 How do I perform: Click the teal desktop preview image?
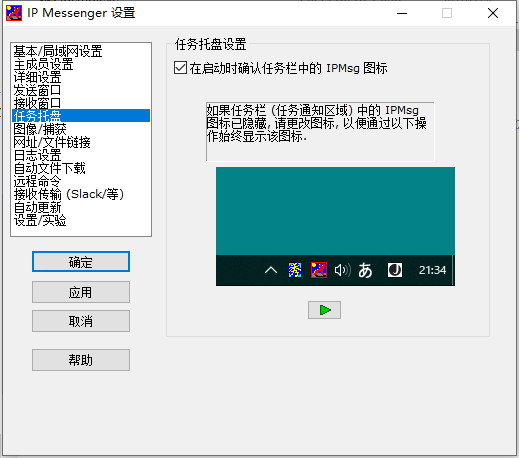click(335, 226)
